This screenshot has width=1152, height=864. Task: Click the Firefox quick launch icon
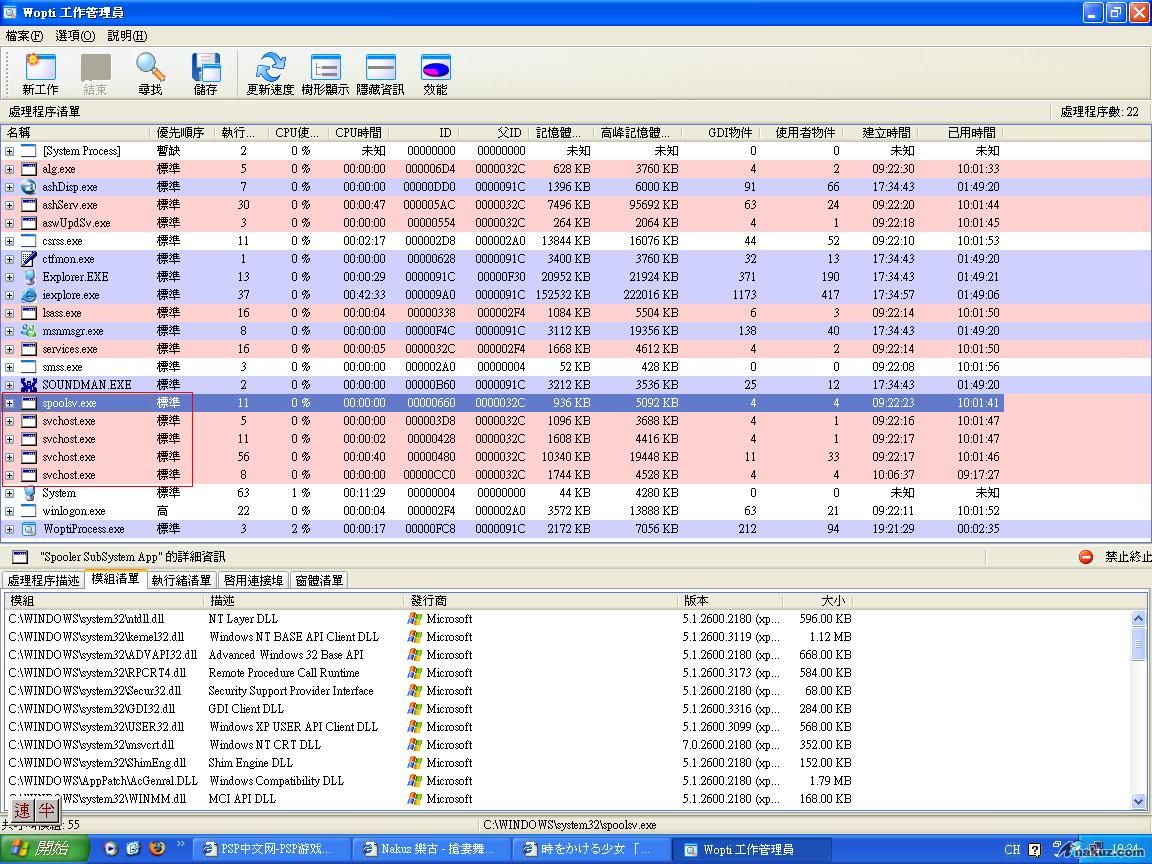coord(157,849)
